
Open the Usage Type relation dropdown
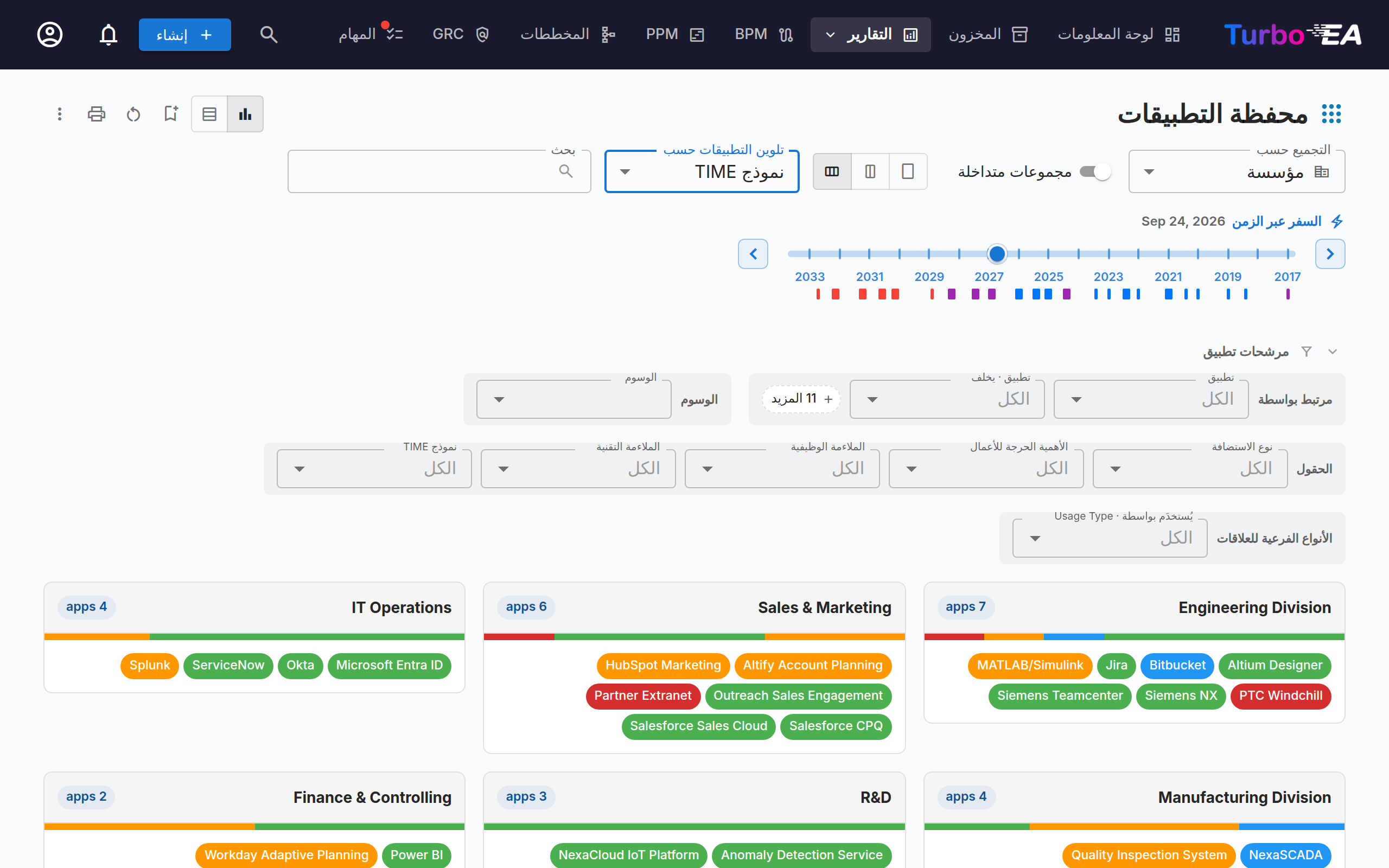[x=1110, y=538]
